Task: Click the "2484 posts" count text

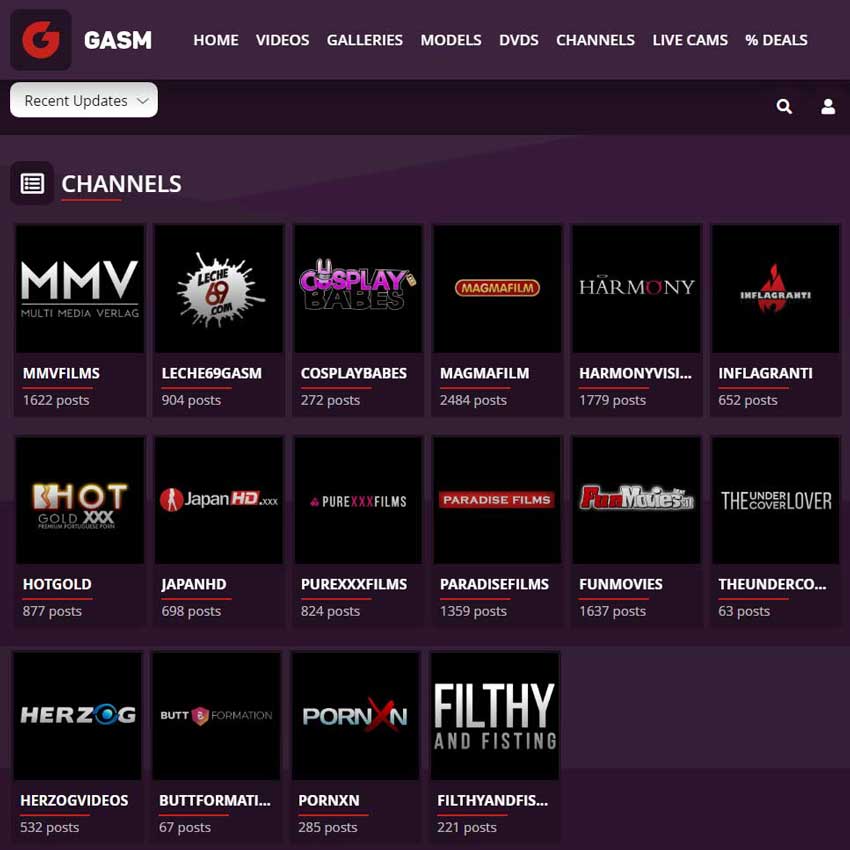Action: pos(473,400)
